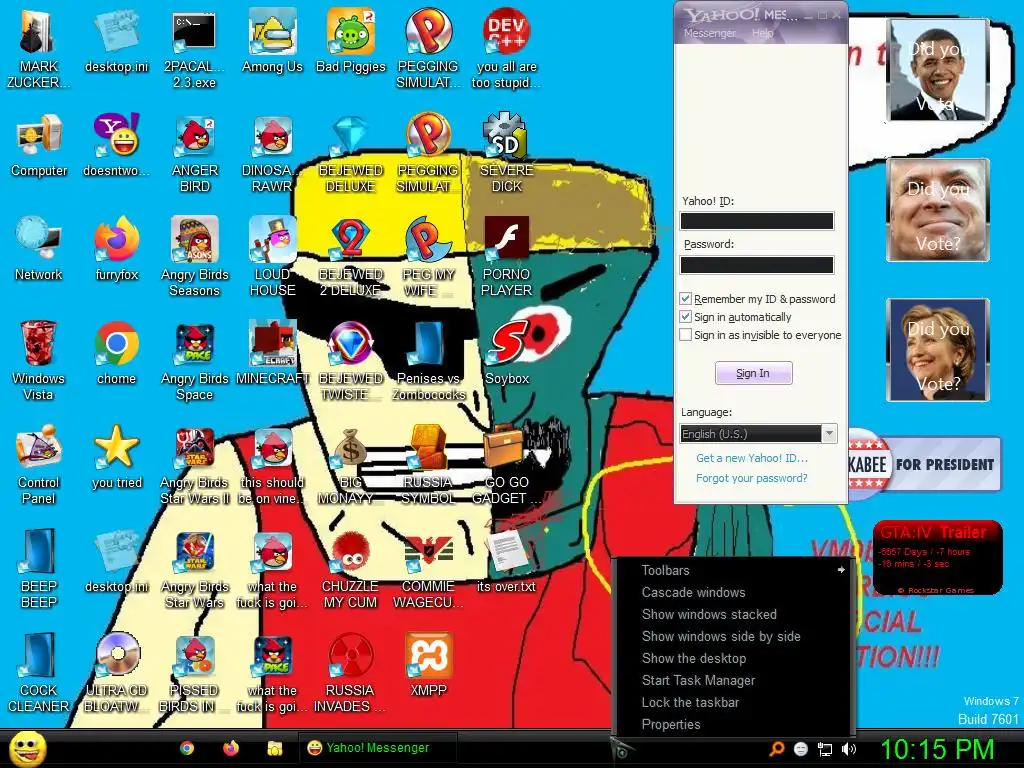Select Show windows side by side
1024x768 pixels.
[x=721, y=637]
